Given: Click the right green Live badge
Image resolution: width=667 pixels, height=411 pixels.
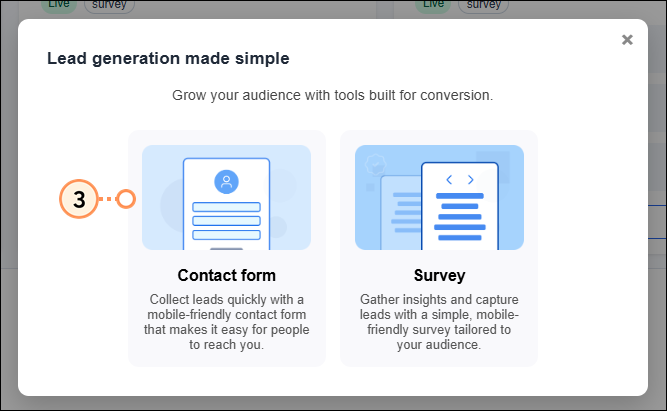Looking at the screenshot, I should pyautogui.click(x=432, y=4).
